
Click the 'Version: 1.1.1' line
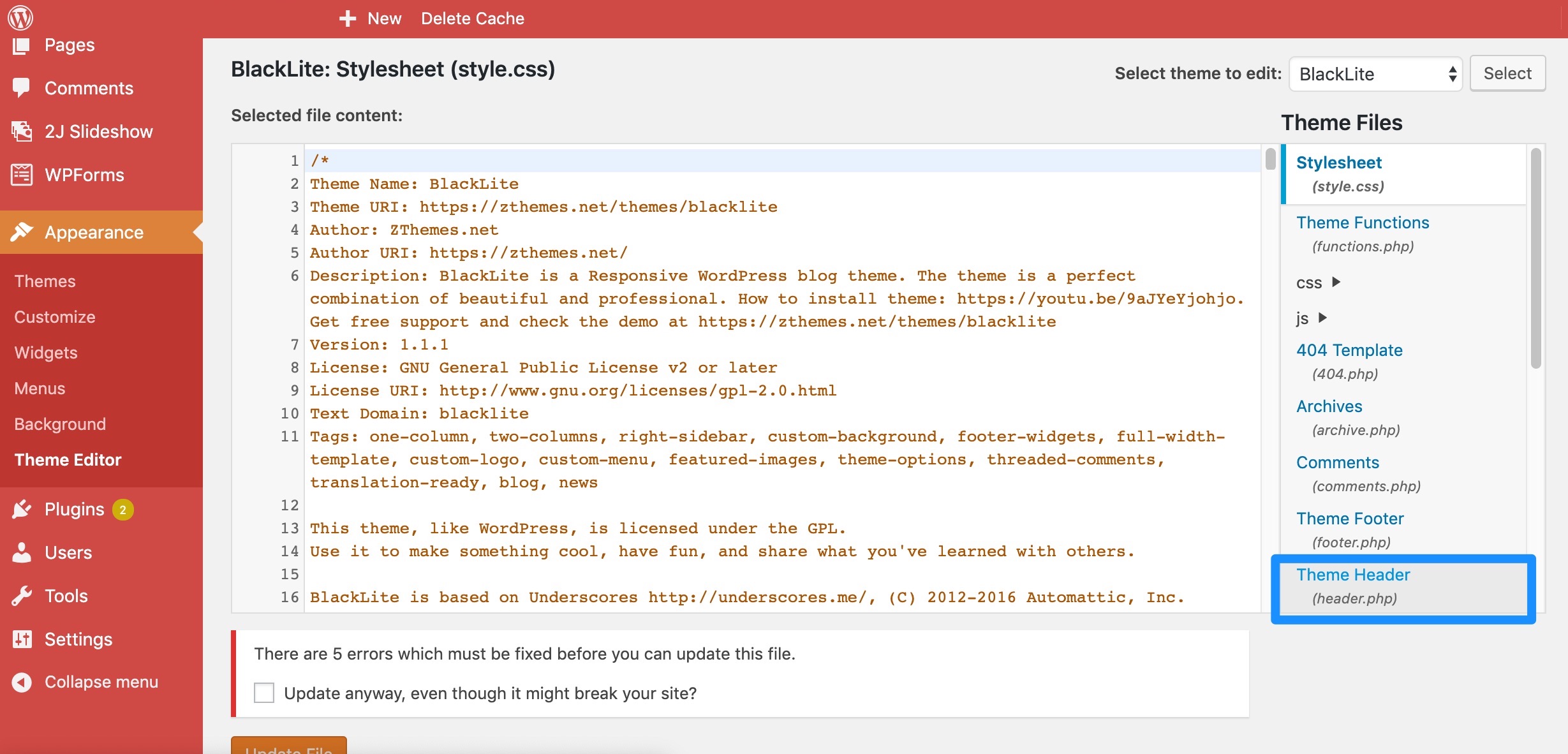coord(379,344)
